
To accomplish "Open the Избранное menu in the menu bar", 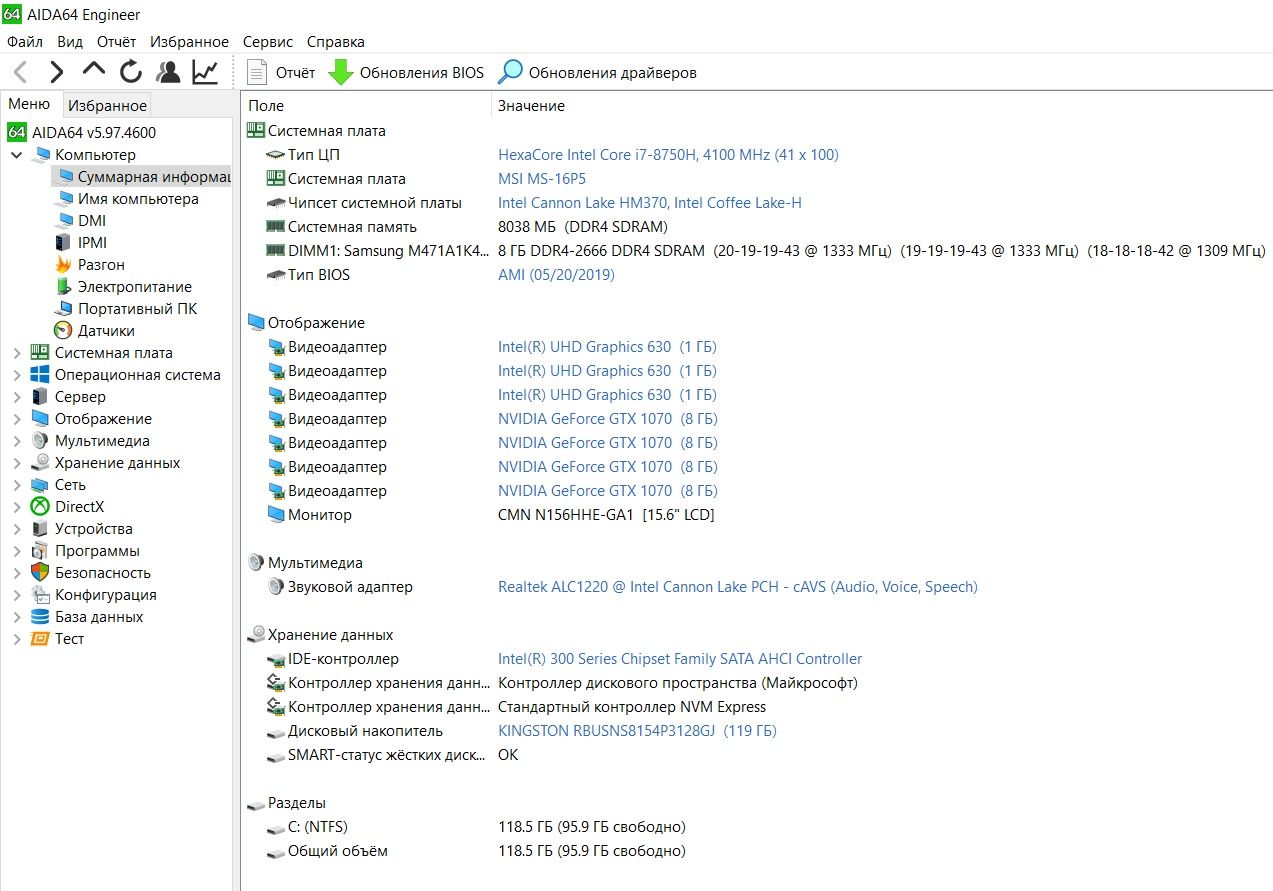I will 189,42.
